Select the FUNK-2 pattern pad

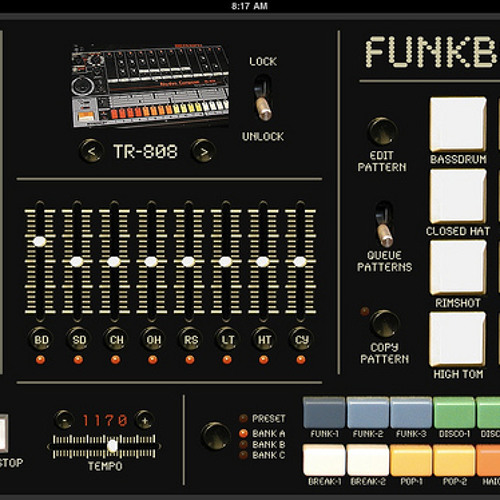[368, 413]
